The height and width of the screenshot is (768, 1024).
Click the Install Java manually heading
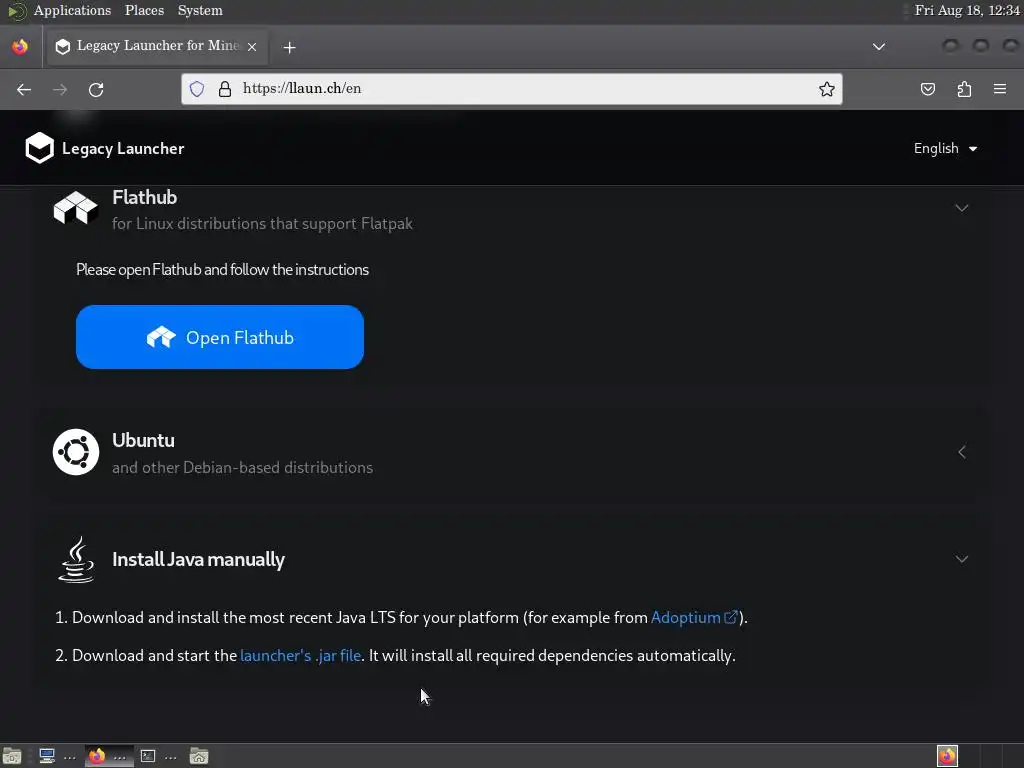198,560
